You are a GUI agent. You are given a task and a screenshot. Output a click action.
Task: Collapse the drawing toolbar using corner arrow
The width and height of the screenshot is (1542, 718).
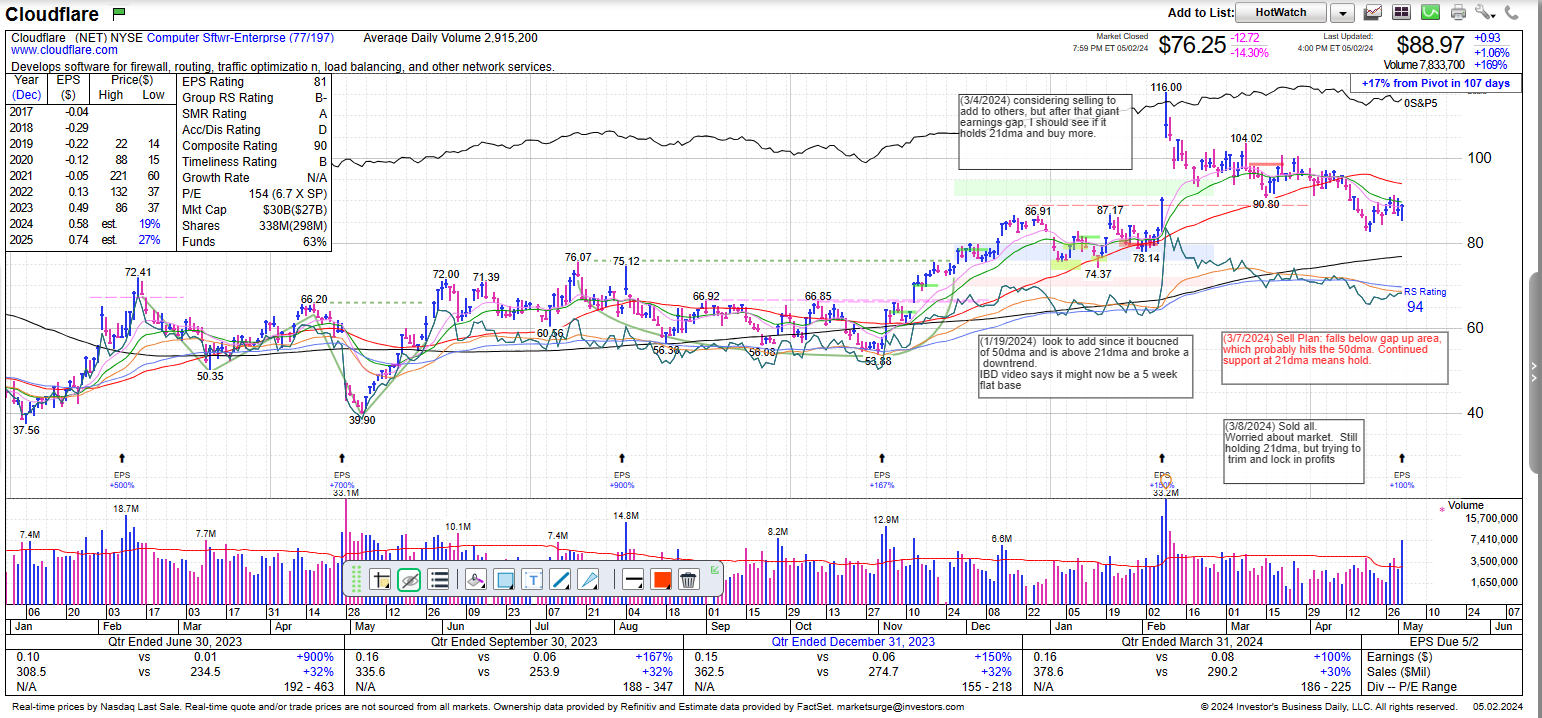pos(715,570)
